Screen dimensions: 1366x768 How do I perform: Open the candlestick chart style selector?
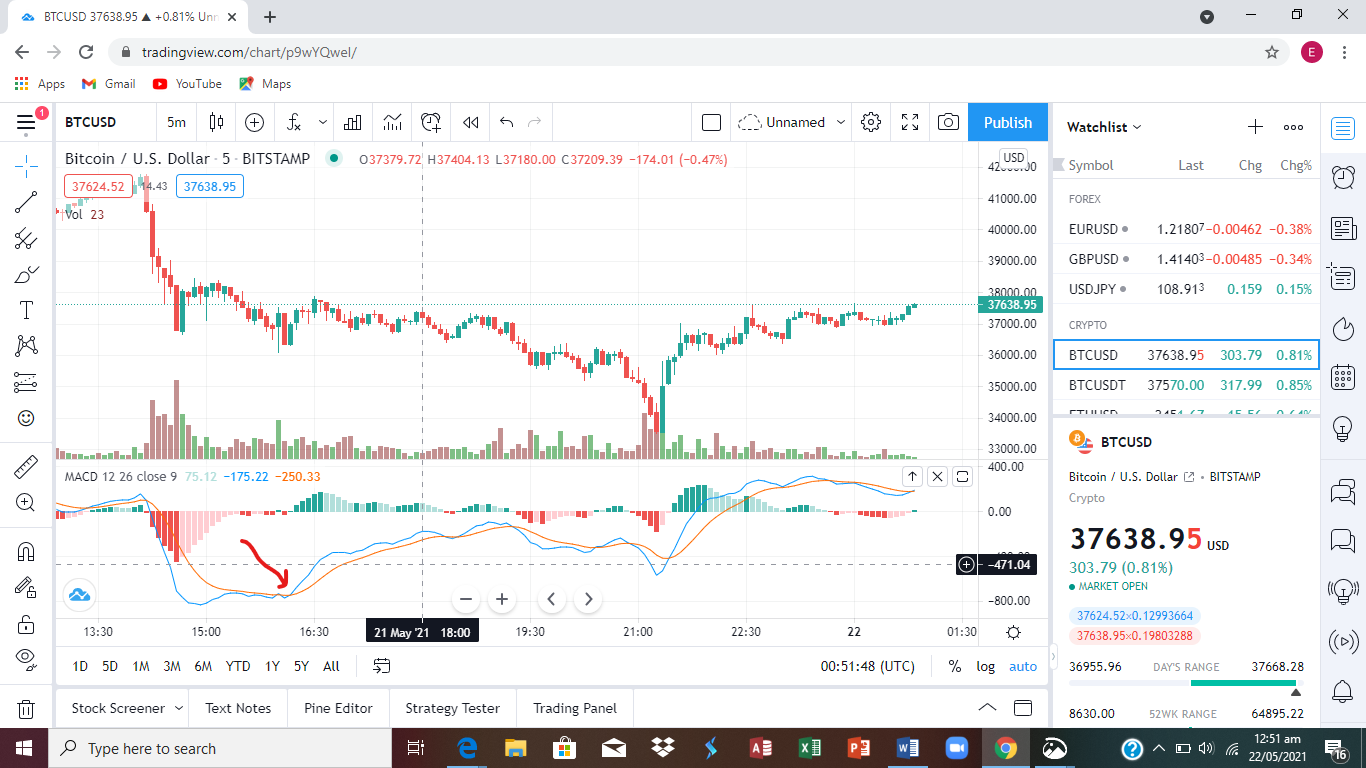216,122
